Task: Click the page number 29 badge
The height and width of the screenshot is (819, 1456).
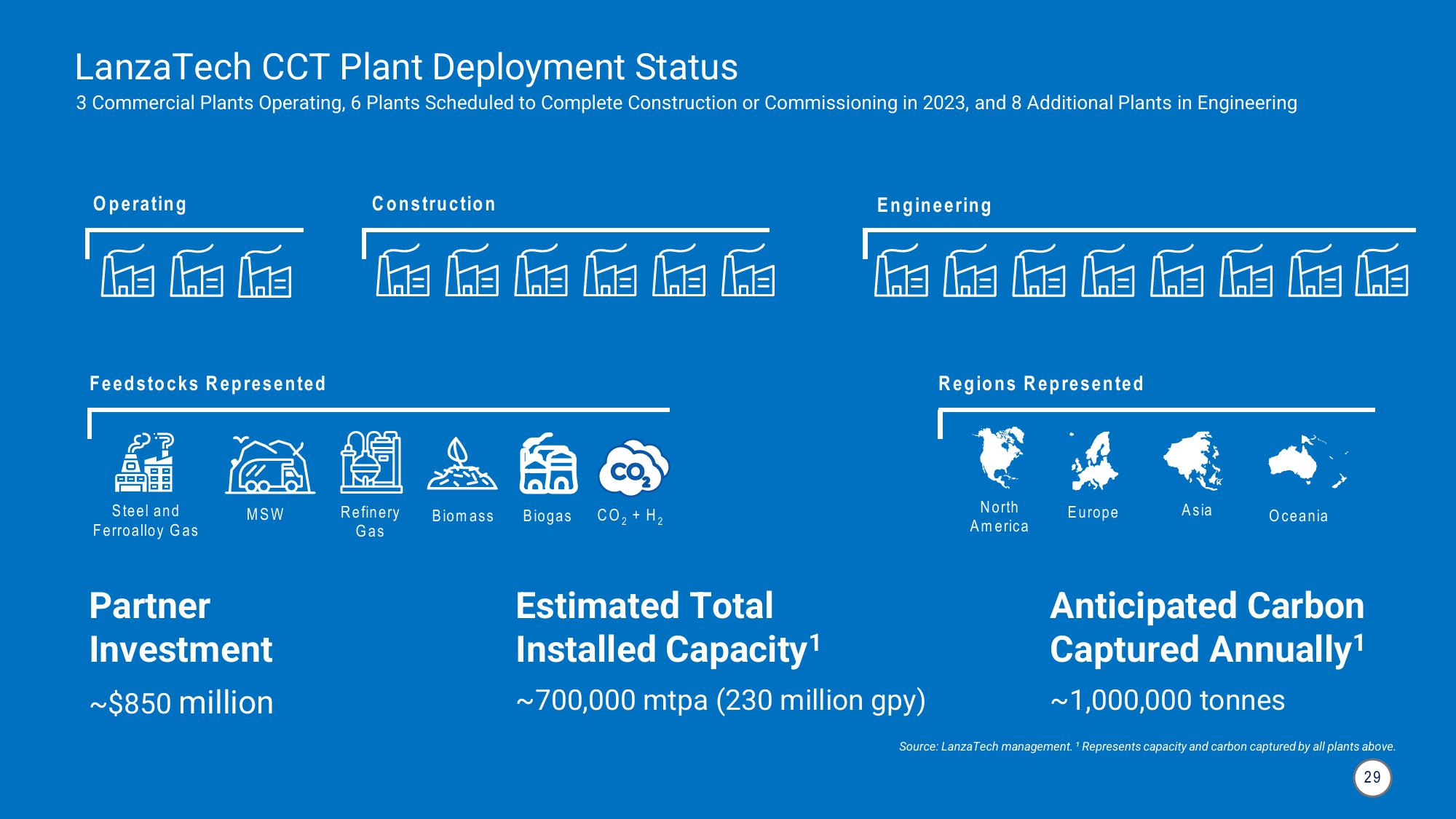Action: click(1372, 778)
